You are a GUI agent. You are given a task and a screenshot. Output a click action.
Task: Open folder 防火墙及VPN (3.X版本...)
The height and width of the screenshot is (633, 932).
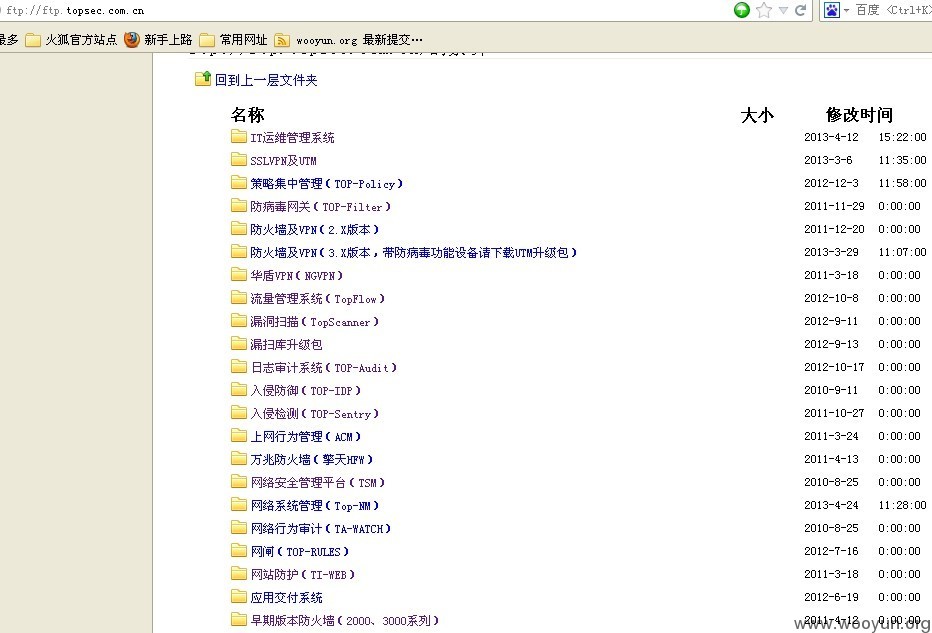tap(413, 253)
